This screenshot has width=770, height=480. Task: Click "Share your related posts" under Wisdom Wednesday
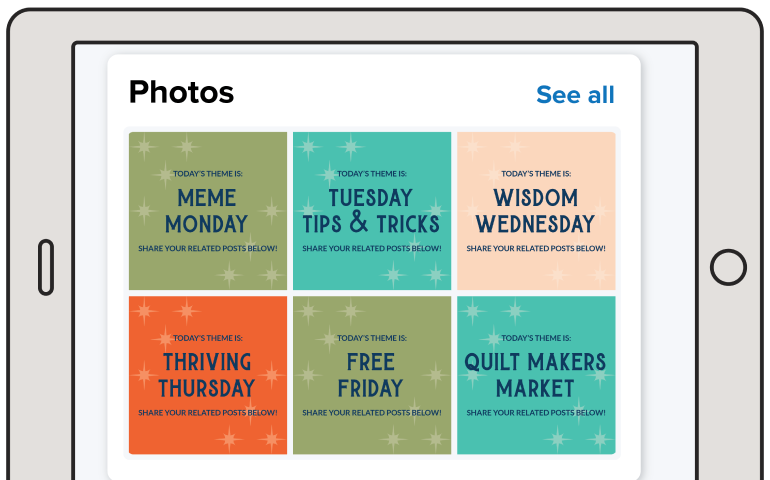(535, 248)
